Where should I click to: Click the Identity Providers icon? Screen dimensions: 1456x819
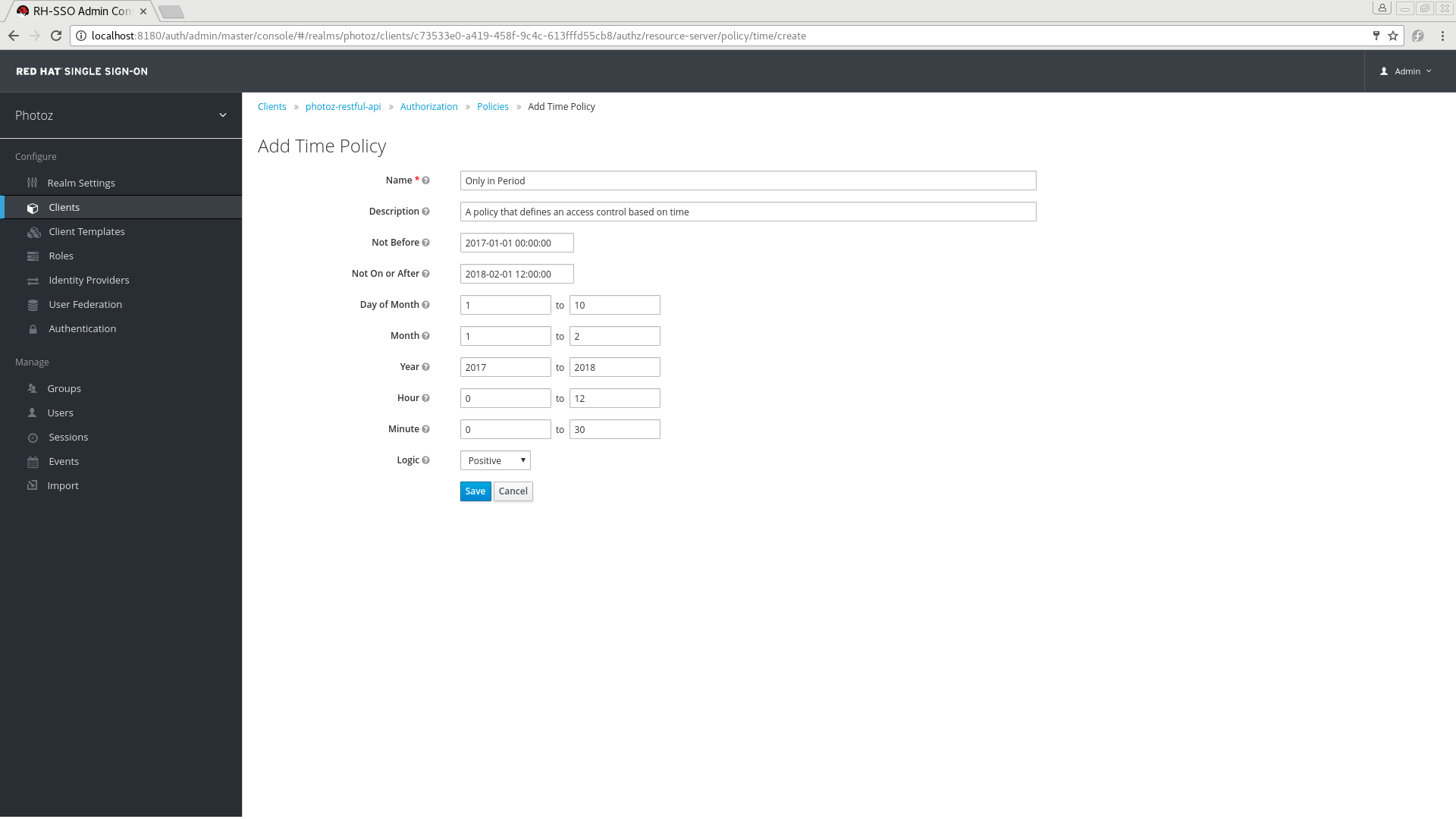point(32,280)
